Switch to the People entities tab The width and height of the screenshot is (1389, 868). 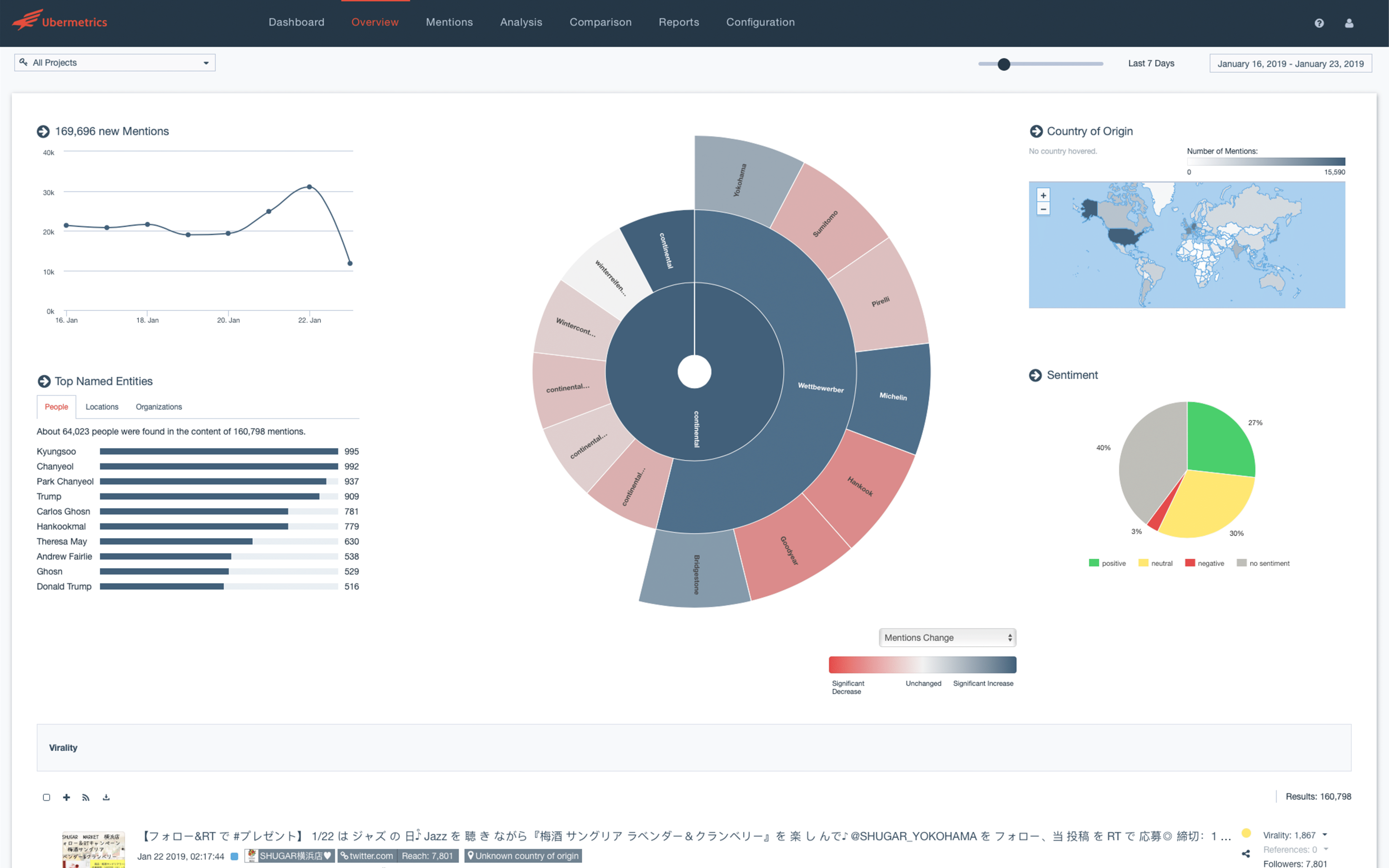tap(56, 407)
